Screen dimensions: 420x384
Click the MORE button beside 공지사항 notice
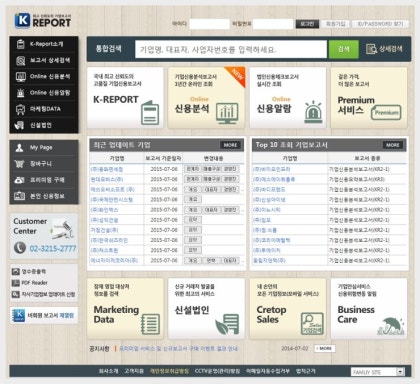click(325, 349)
